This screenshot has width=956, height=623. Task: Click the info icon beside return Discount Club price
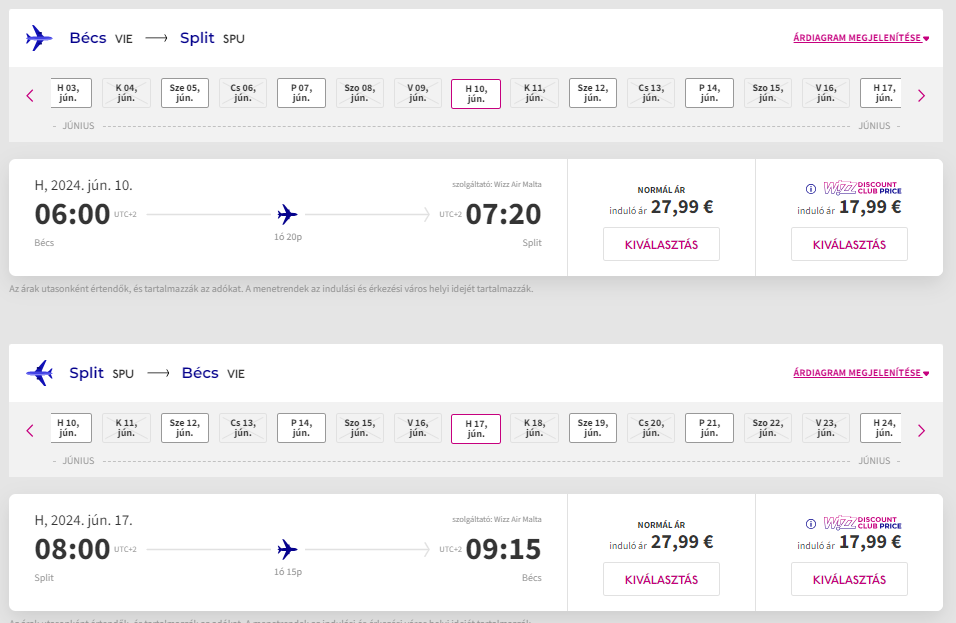pyautogui.click(x=811, y=523)
